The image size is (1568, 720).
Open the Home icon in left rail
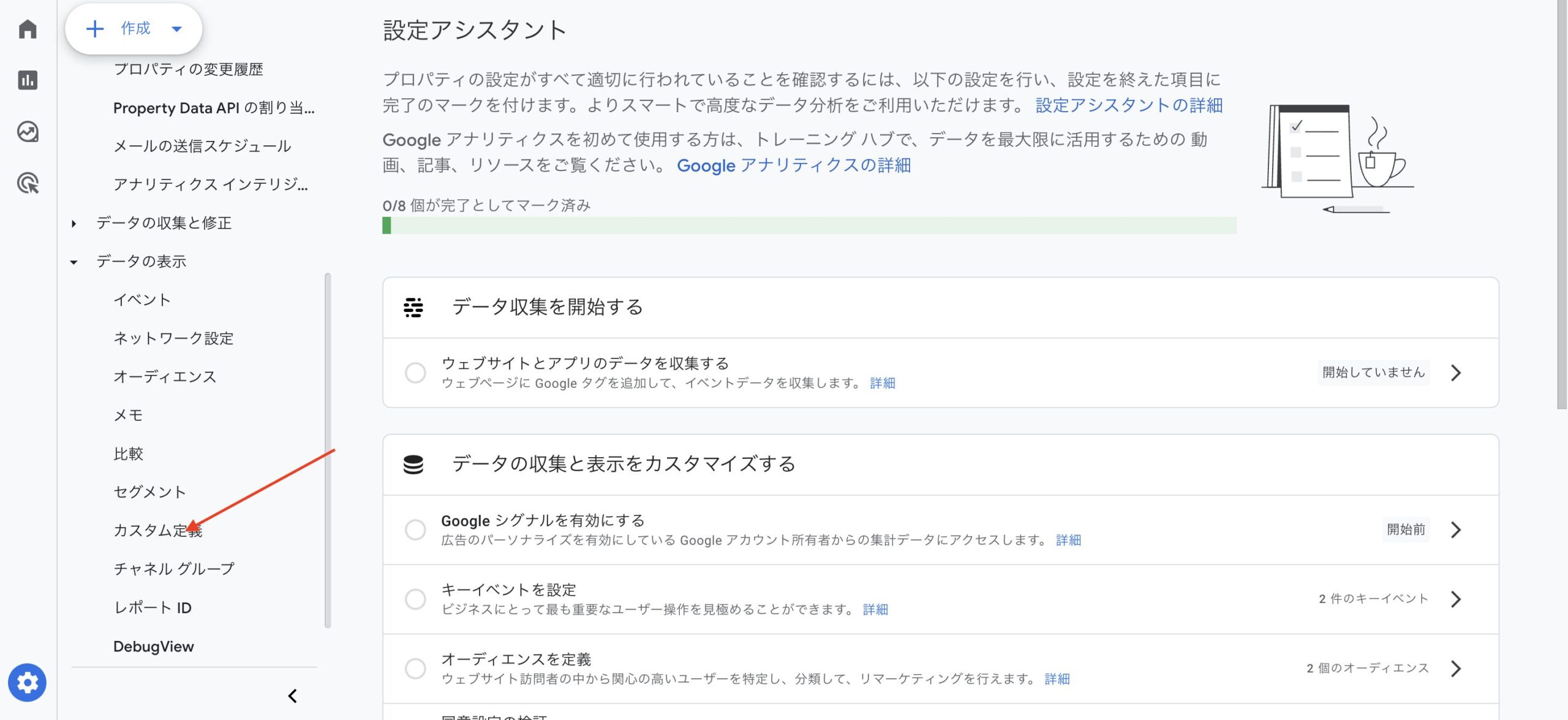click(x=28, y=29)
